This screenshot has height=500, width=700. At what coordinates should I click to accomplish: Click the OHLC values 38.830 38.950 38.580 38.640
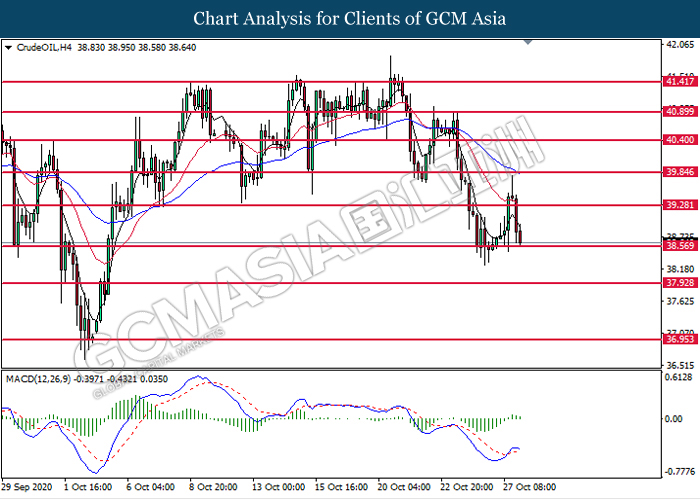137,47
